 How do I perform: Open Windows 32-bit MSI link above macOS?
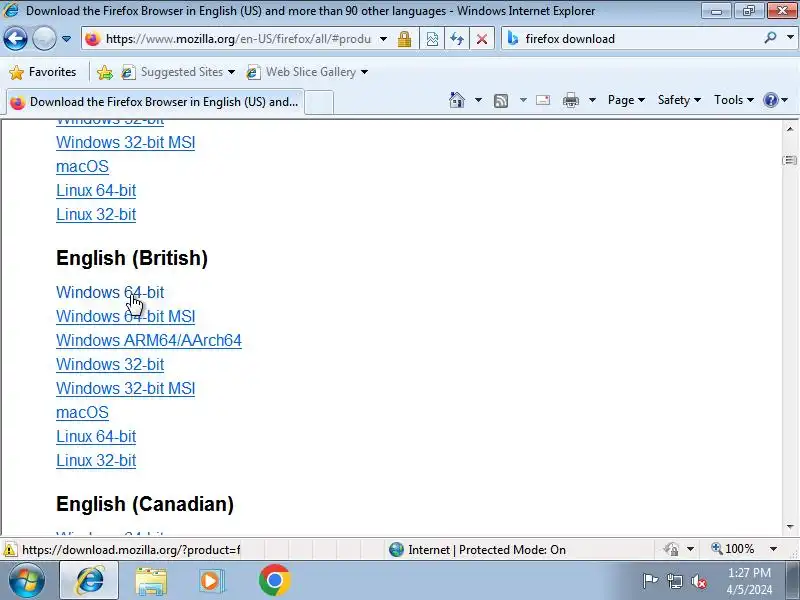point(126,142)
